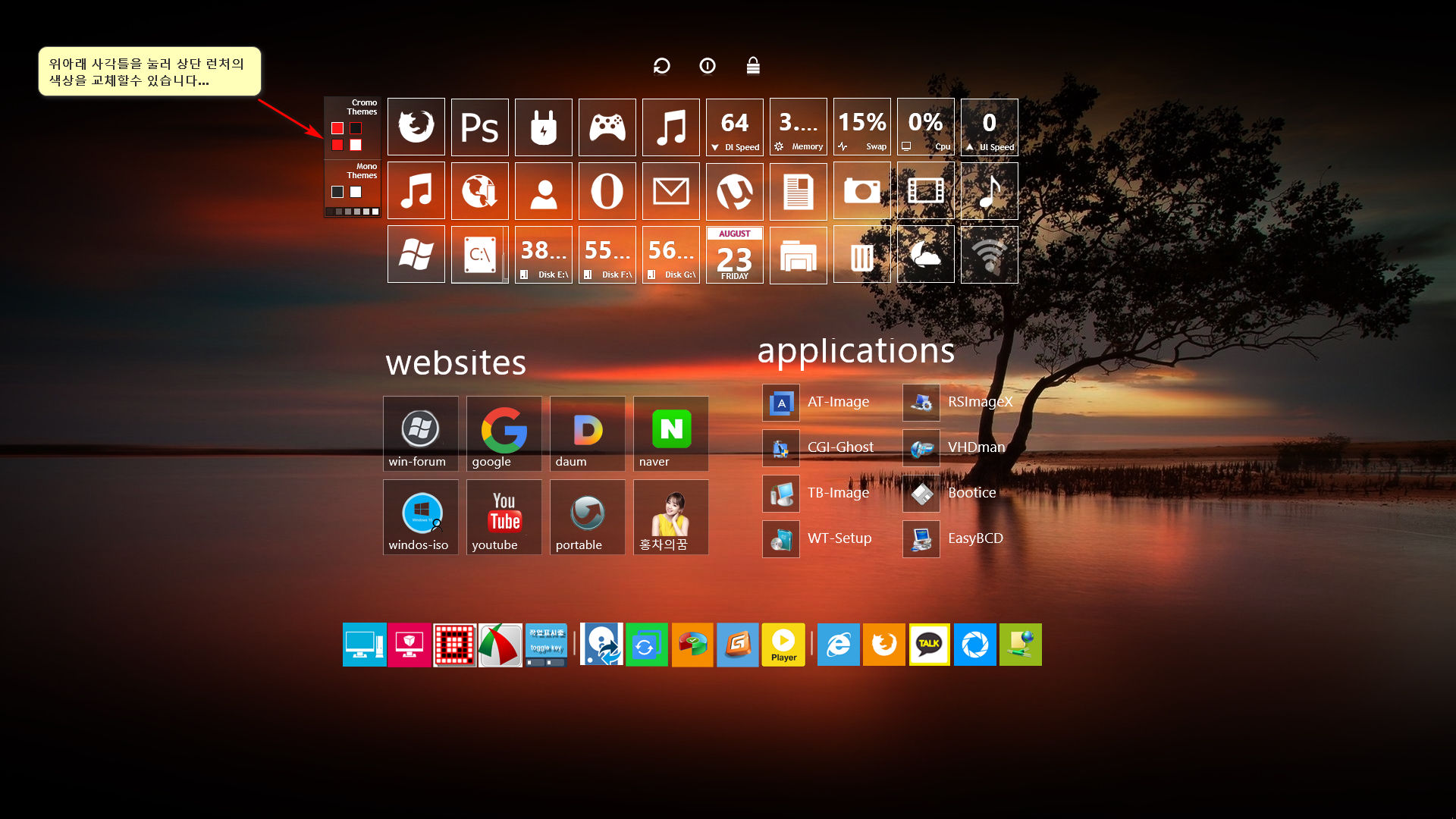Launch Firefox from the top launcher tile grid
The width and height of the screenshot is (1456, 819).
(x=416, y=127)
